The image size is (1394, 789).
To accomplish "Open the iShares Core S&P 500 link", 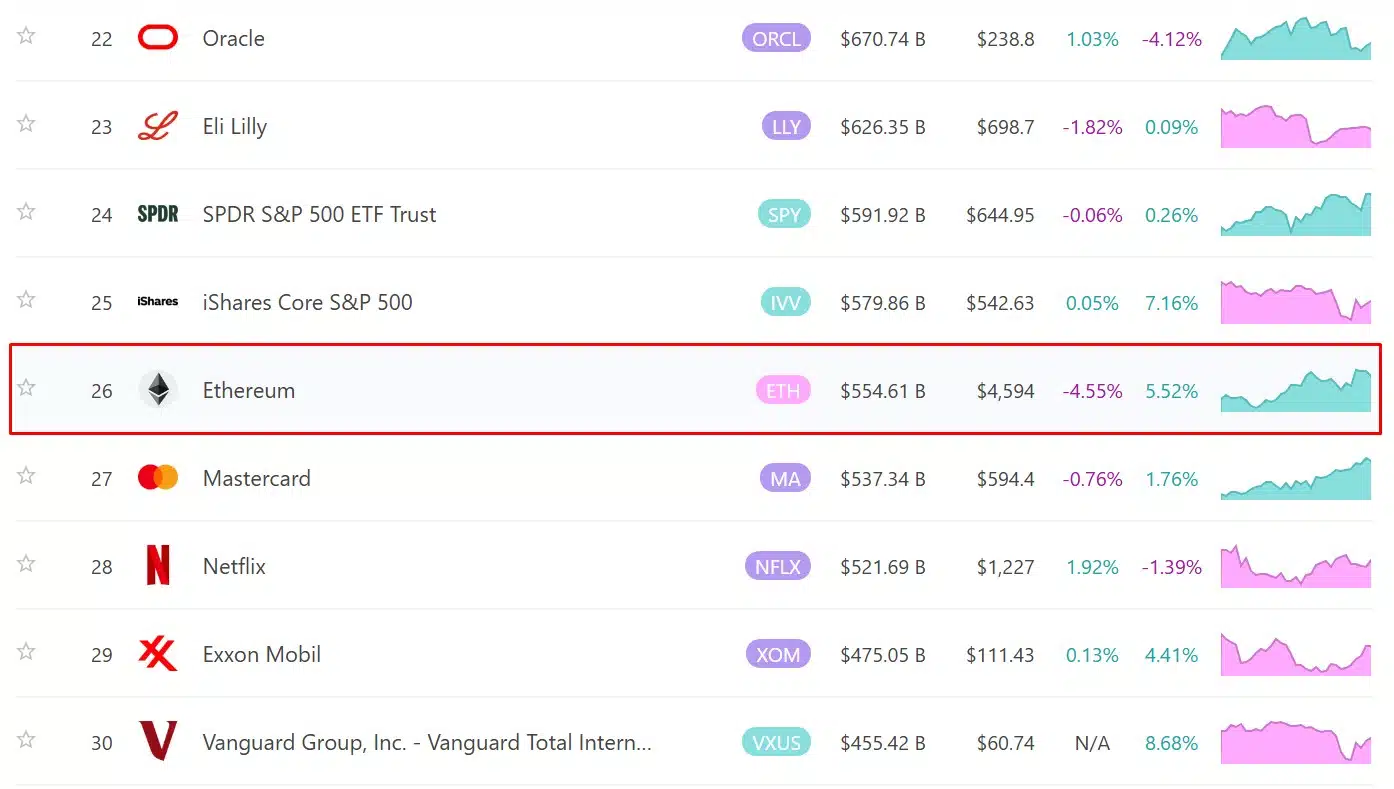I will click(x=307, y=302).
